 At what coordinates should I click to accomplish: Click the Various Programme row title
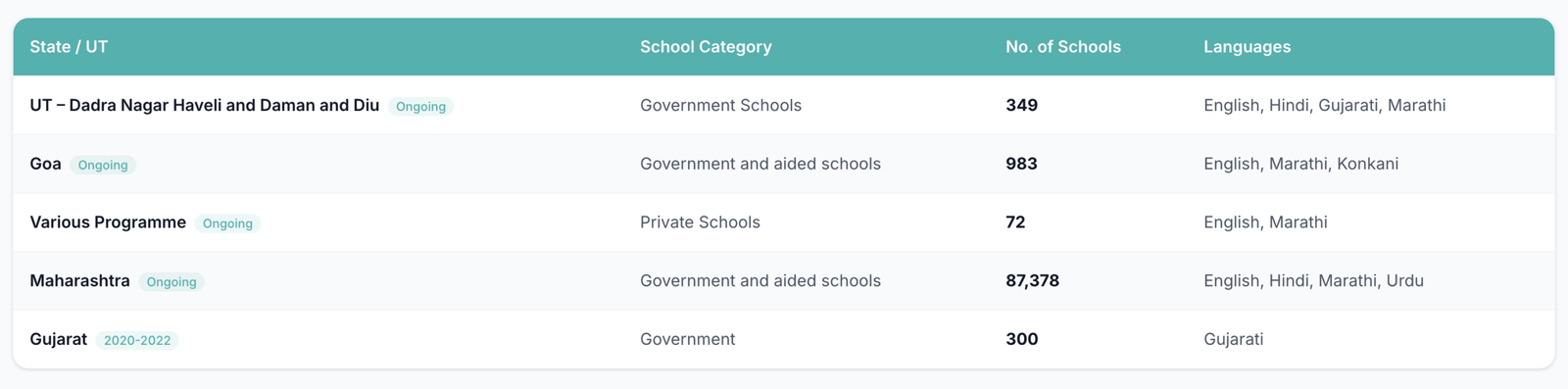point(108,222)
